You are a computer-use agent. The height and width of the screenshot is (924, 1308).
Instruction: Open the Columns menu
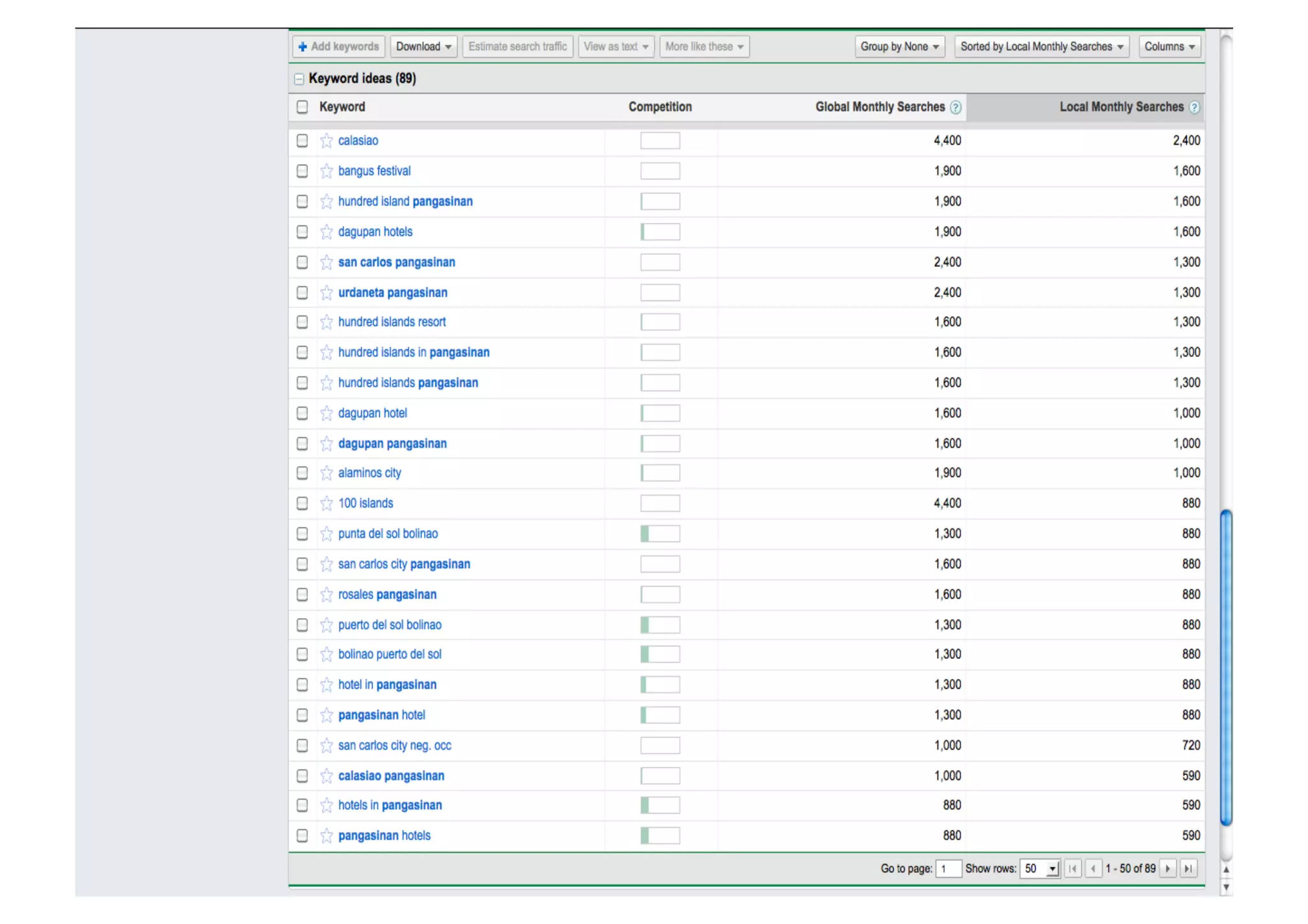pos(1169,47)
